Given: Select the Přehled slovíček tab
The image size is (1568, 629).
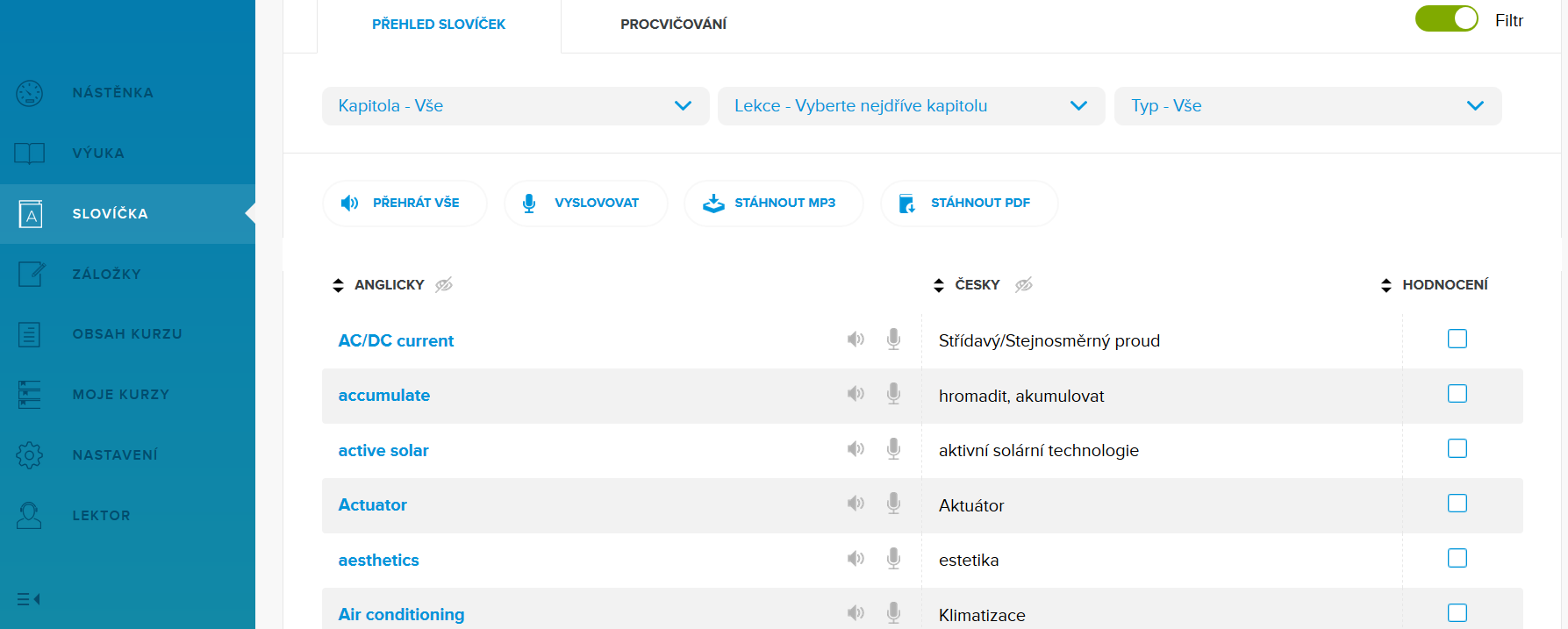Looking at the screenshot, I should coord(439,25).
